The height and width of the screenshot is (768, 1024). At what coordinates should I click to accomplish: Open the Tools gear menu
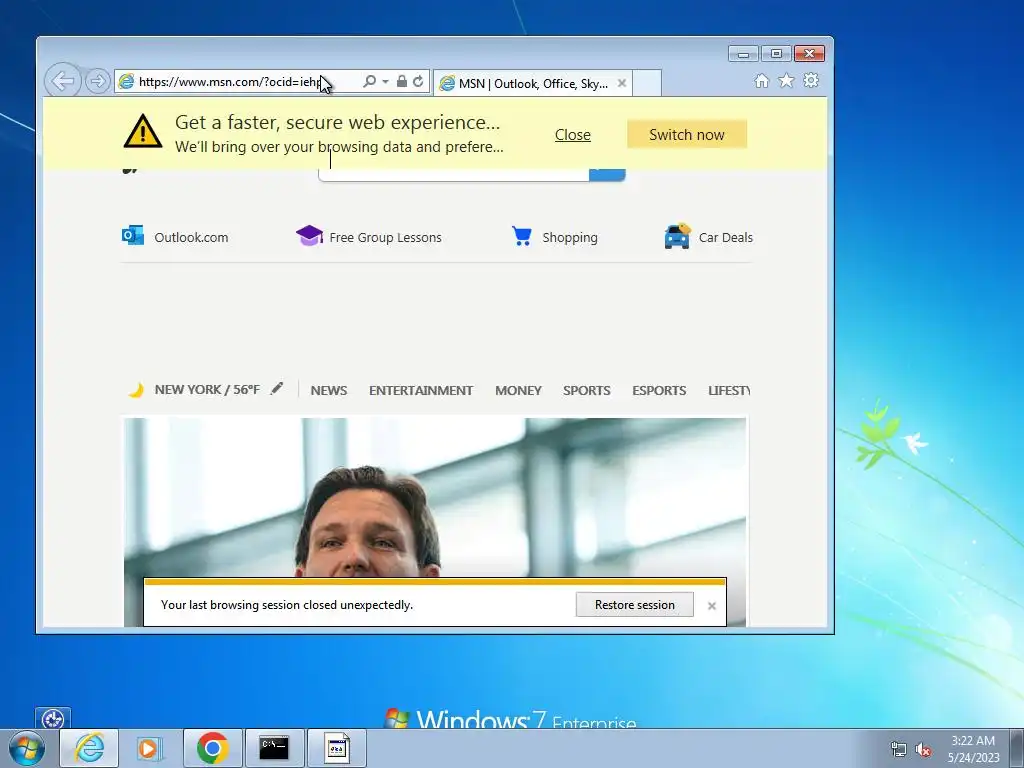[x=811, y=80]
